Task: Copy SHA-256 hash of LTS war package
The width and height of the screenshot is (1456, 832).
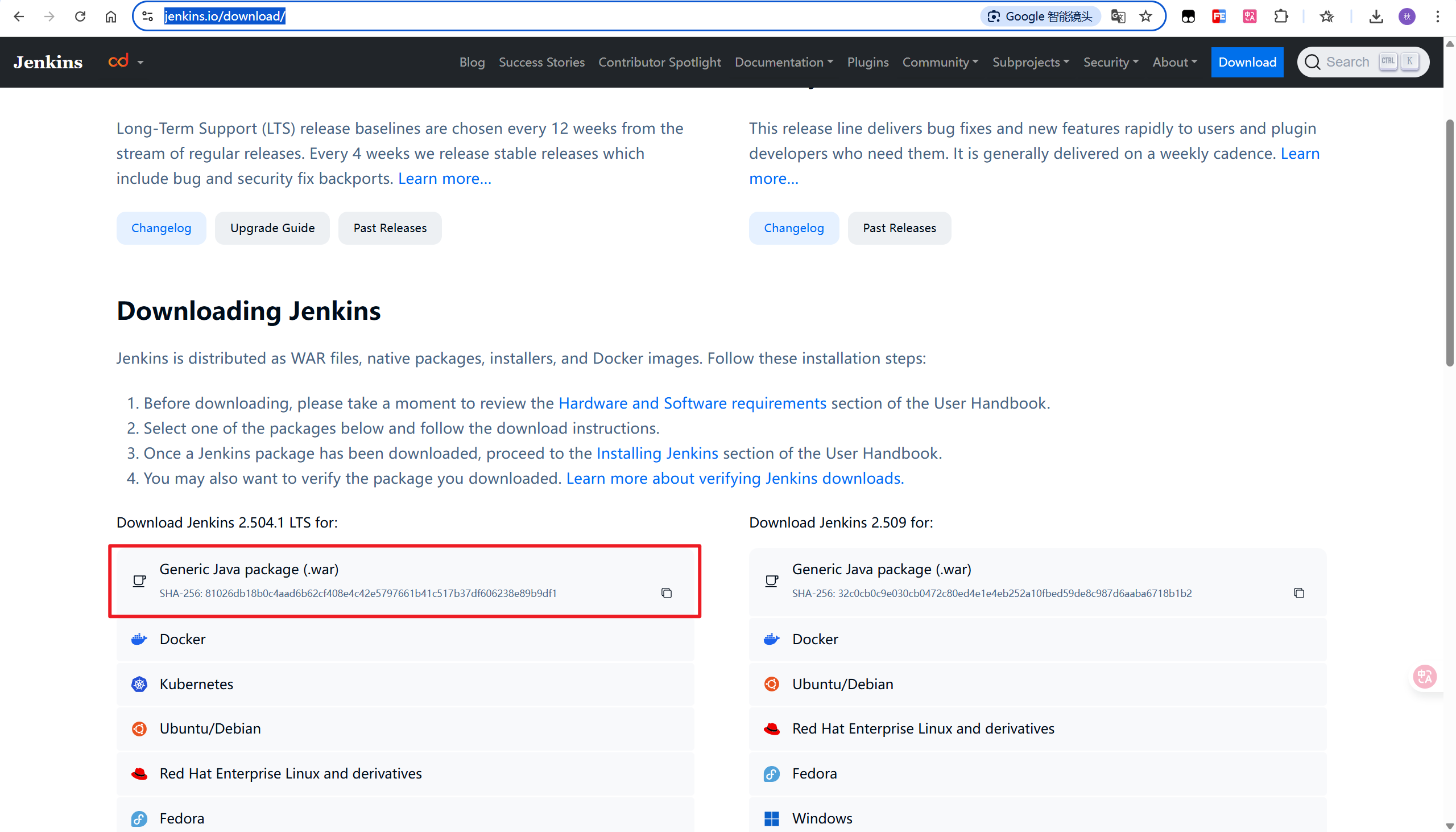Action: pos(666,593)
